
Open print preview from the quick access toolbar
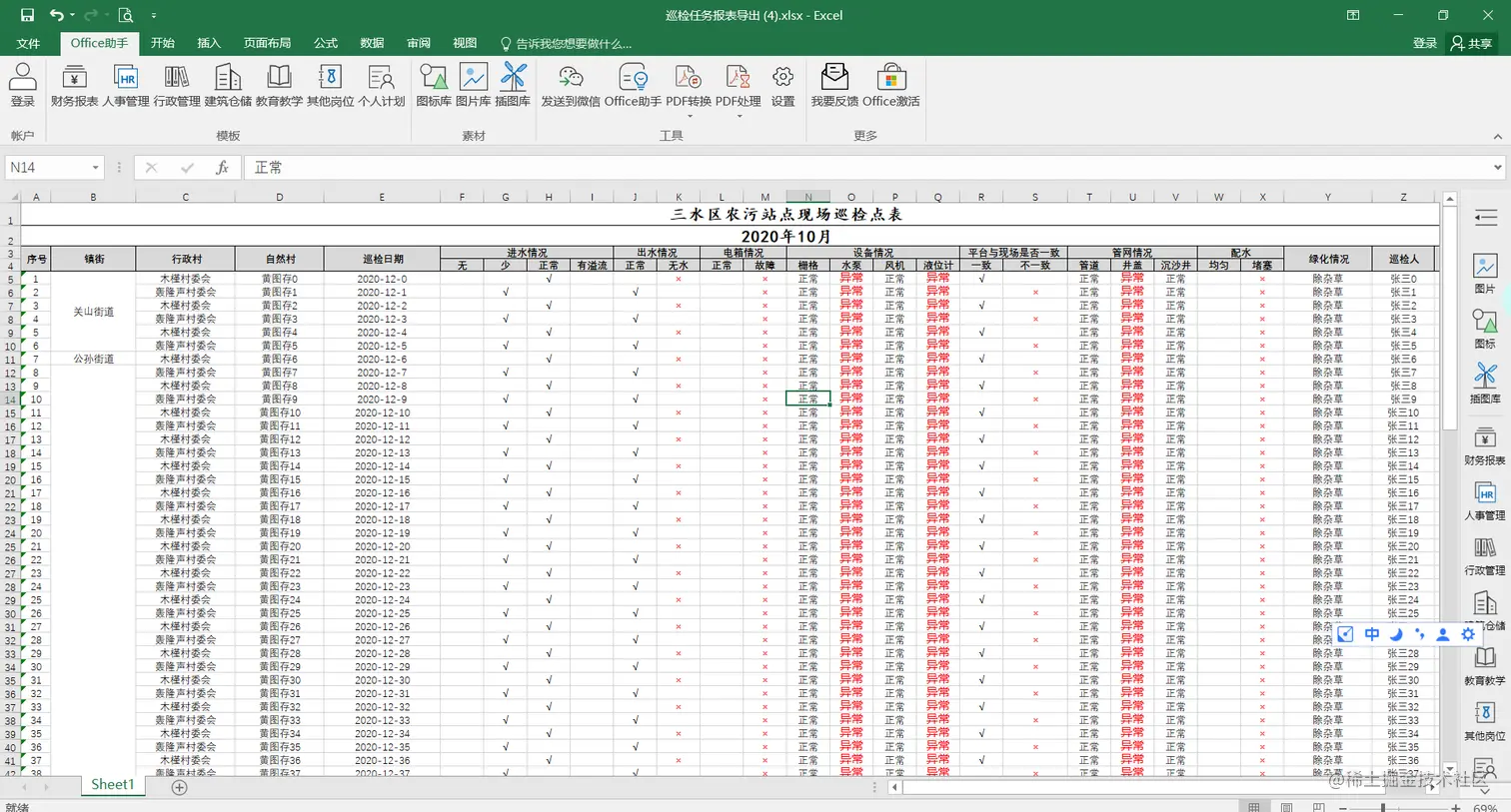[126, 15]
